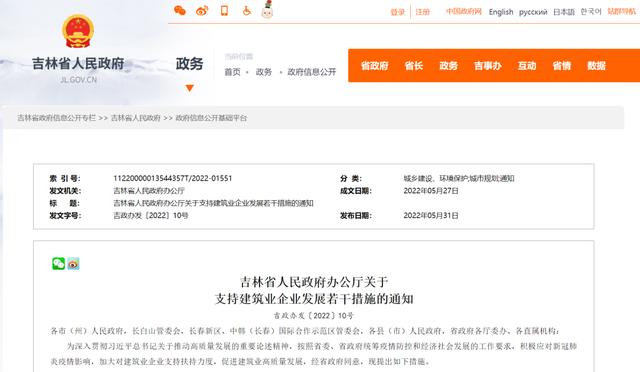640x372 pixels.
Task: Select index number 11220000013544357T/2022-01551
Action: pos(173,178)
